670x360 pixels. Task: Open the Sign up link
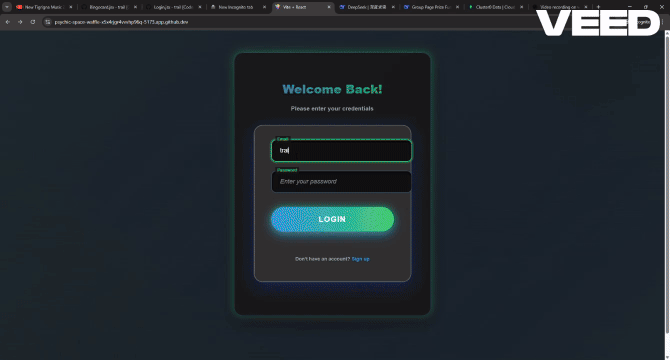pyautogui.click(x=360, y=259)
